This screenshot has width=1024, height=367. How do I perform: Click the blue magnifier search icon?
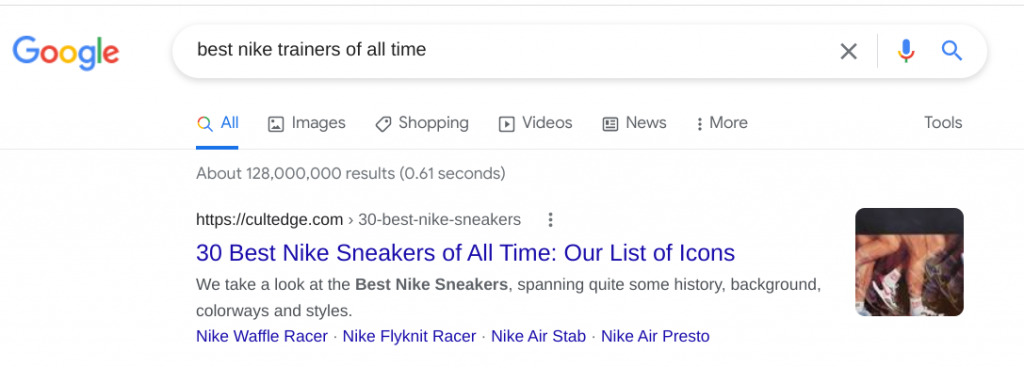point(952,50)
